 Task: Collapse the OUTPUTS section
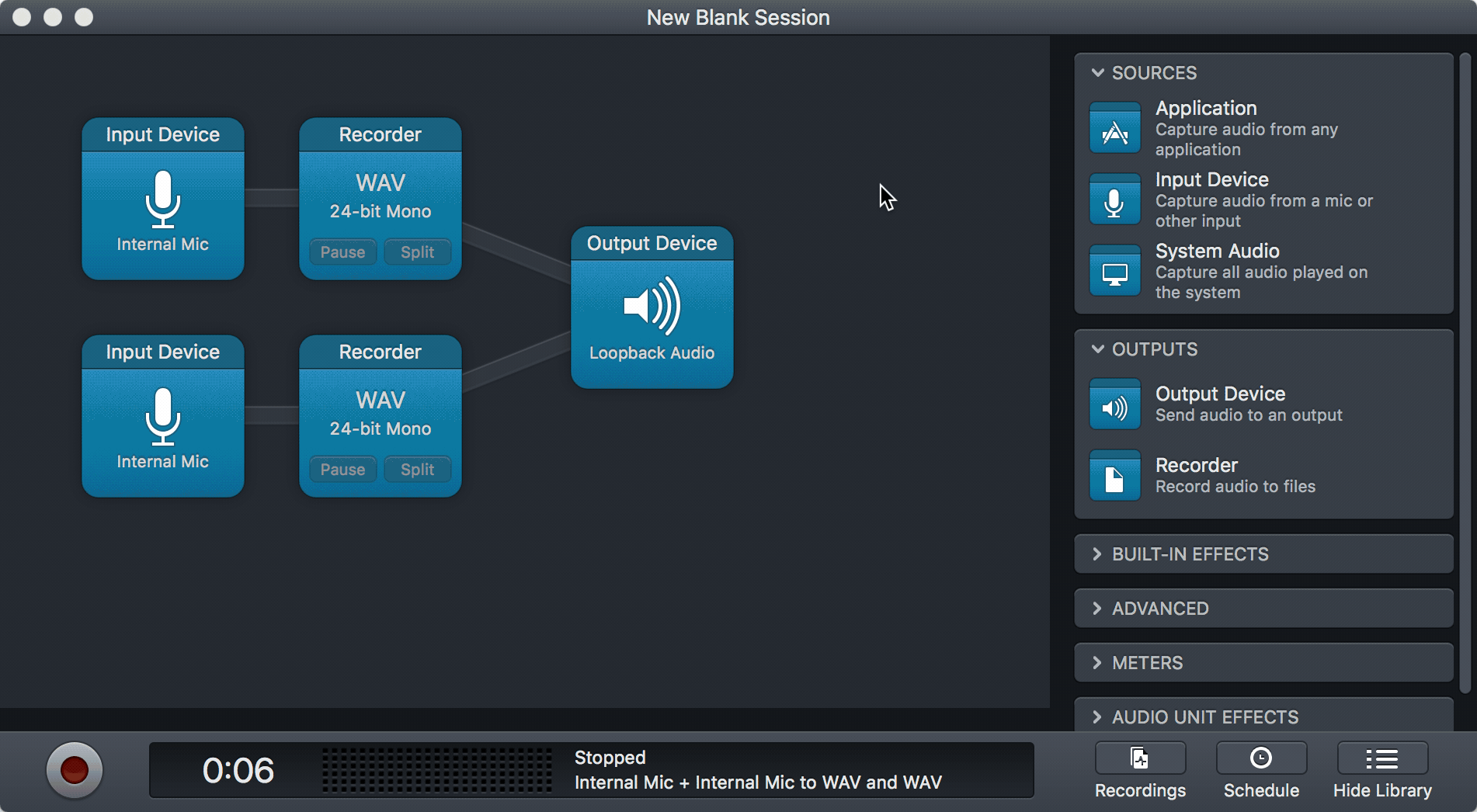(x=1097, y=349)
